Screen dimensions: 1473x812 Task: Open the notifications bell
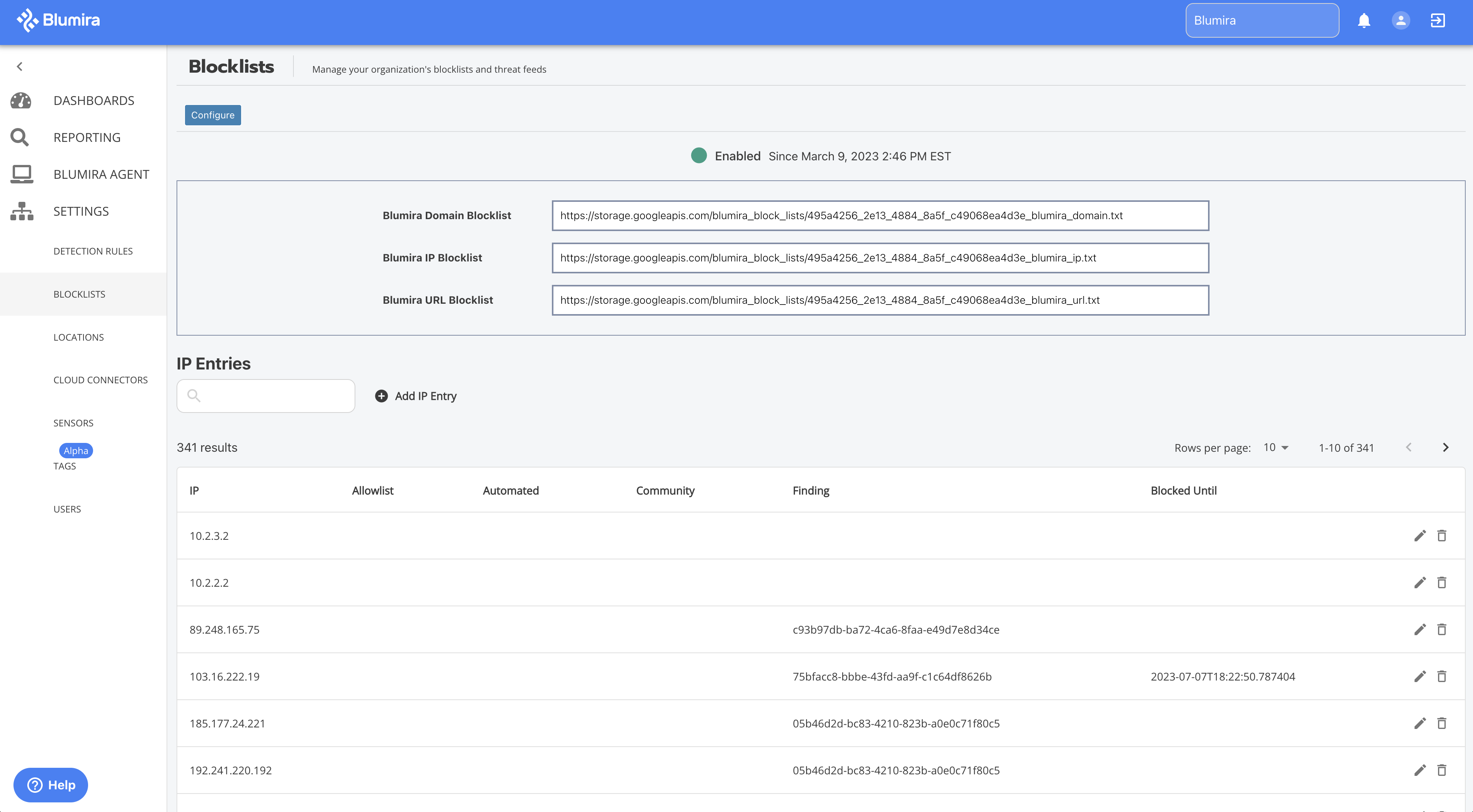pyautogui.click(x=1364, y=20)
